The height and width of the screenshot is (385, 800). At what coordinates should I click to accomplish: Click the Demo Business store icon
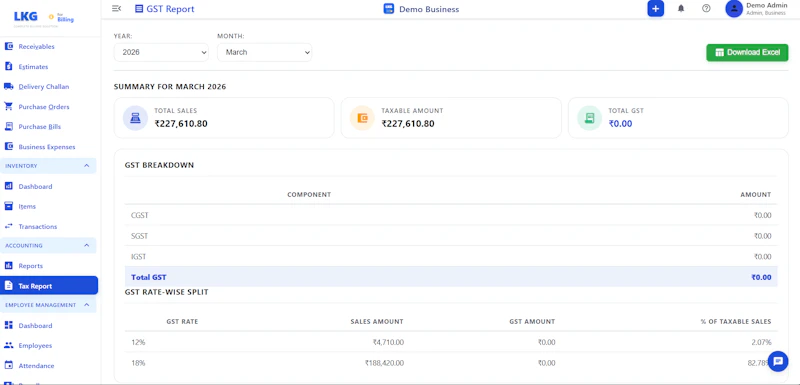(389, 9)
